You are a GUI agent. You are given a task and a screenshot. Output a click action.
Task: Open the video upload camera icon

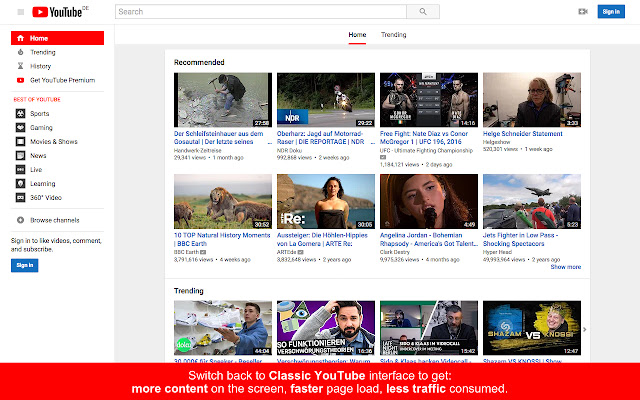pos(583,11)
